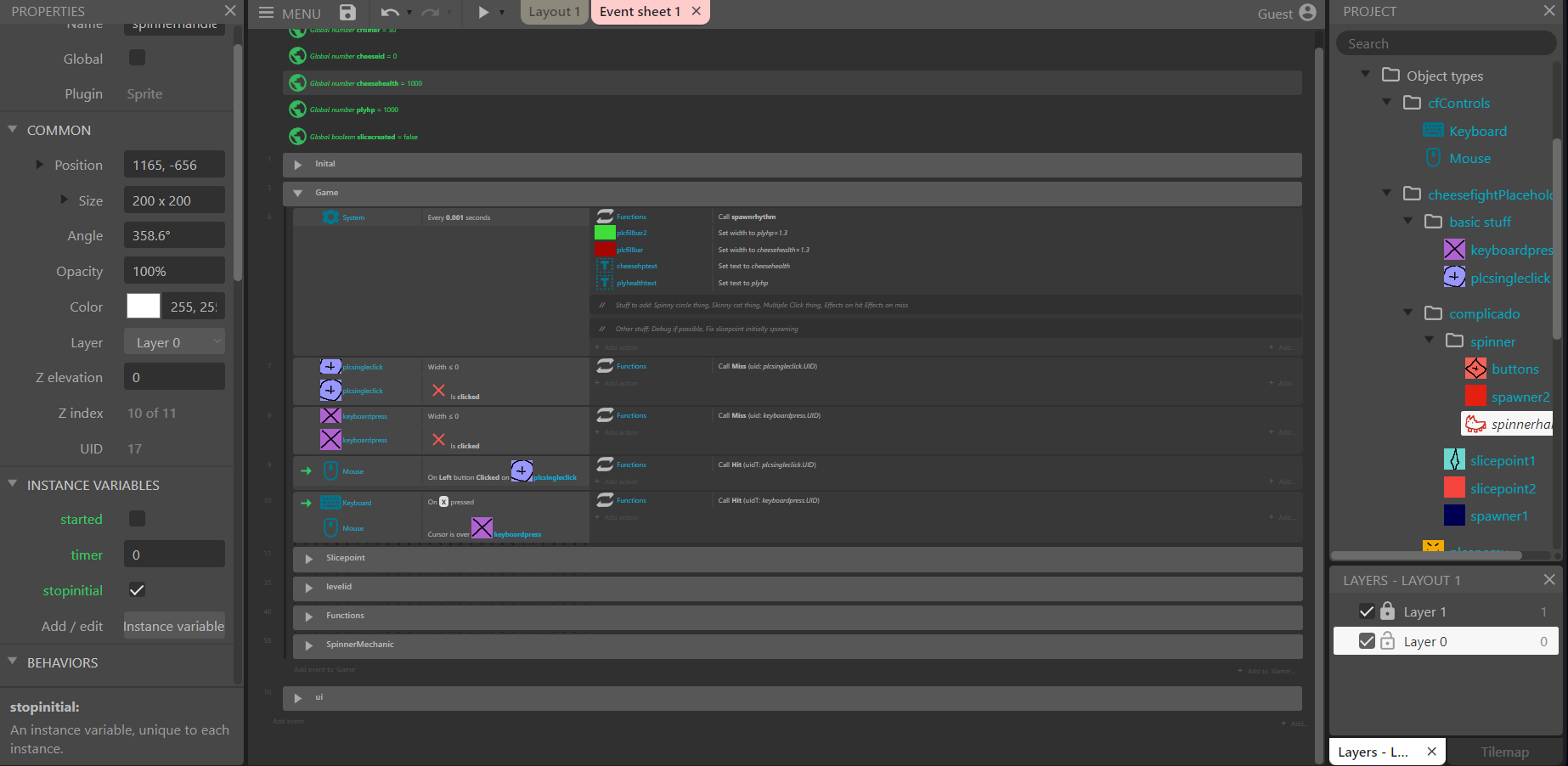Click the slicepoint1 sprite icon
This screenshot has height=766, width=1568.
coord(1454,460)
